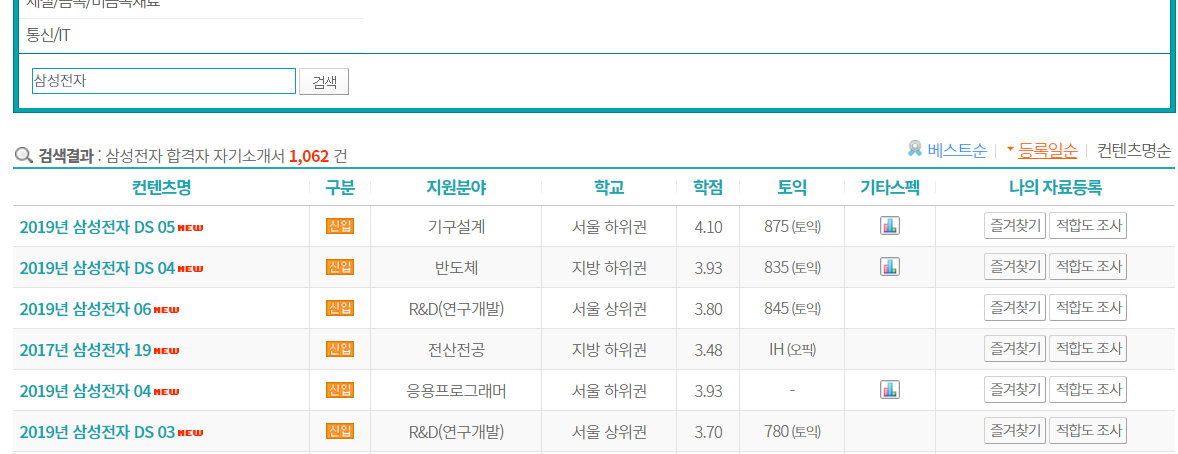Click the 3.48 GPA cell
The width and height of the screenshot is (1178, 454).
[708, 349]
